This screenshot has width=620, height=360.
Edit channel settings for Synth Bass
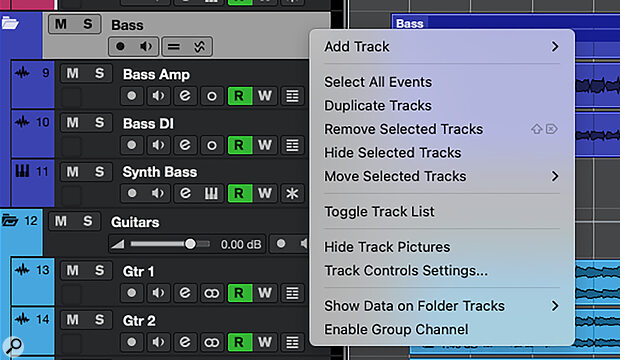[185, 193]
